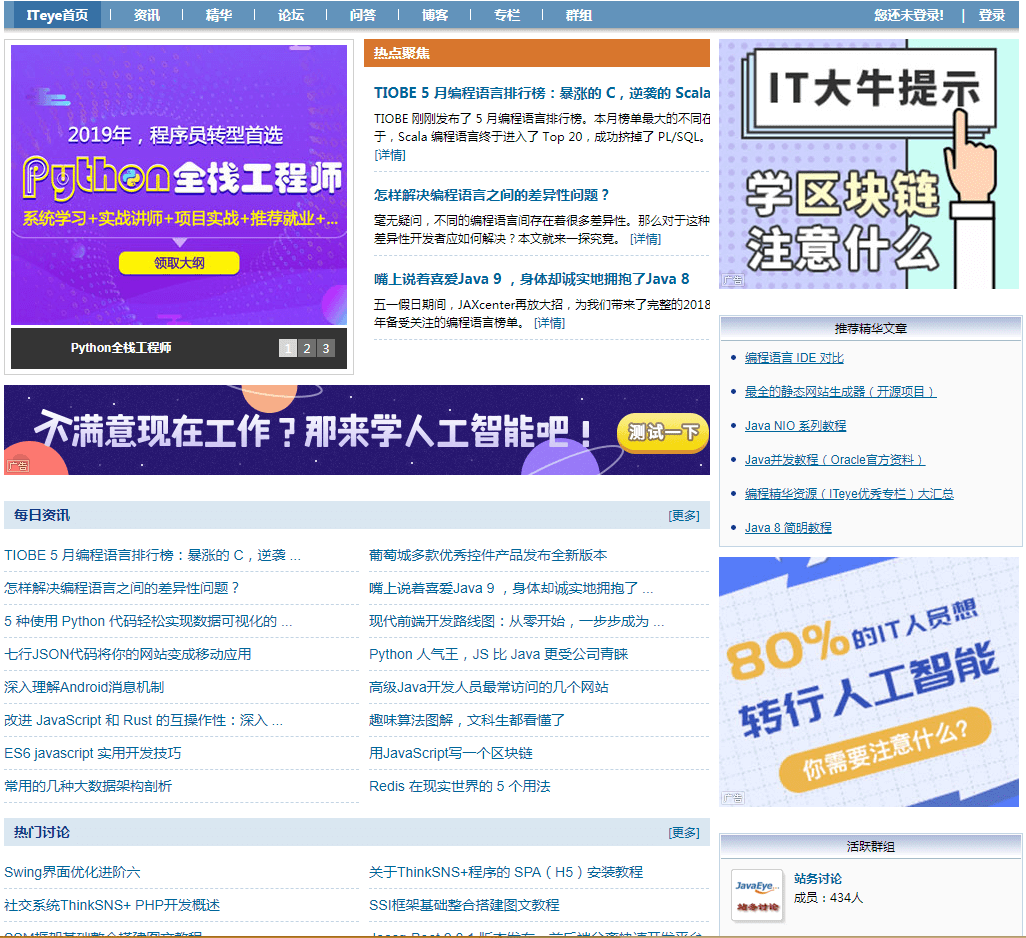Image resolution: width=1026 pixels, height=938 pixels.
Task: Open Swing界面优化进阶六 discussion
Action: point(72,872)
